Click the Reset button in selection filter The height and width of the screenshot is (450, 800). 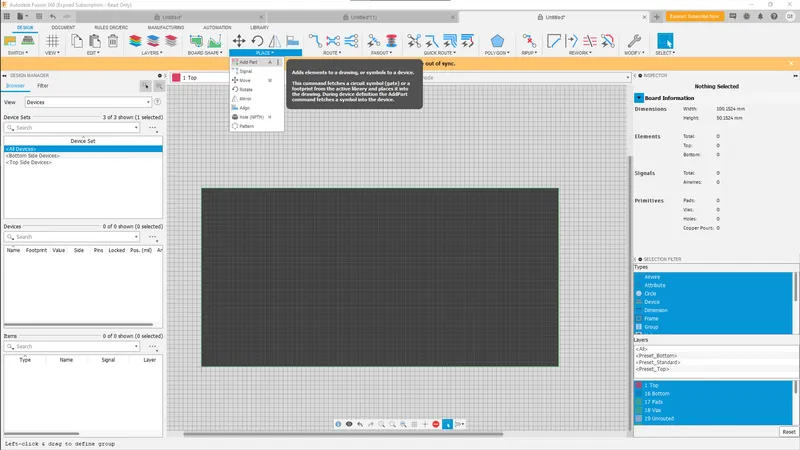[789, 432]
